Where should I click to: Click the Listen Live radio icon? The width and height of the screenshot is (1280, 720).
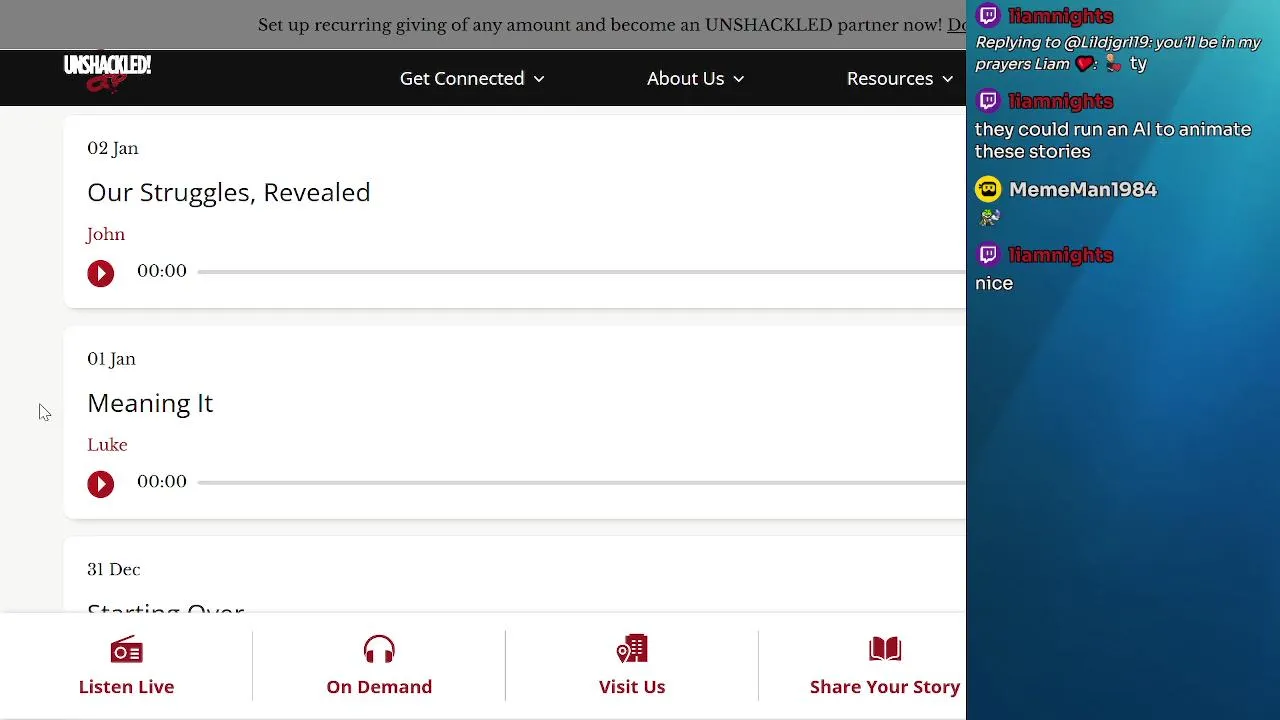[x=126, y=651]
